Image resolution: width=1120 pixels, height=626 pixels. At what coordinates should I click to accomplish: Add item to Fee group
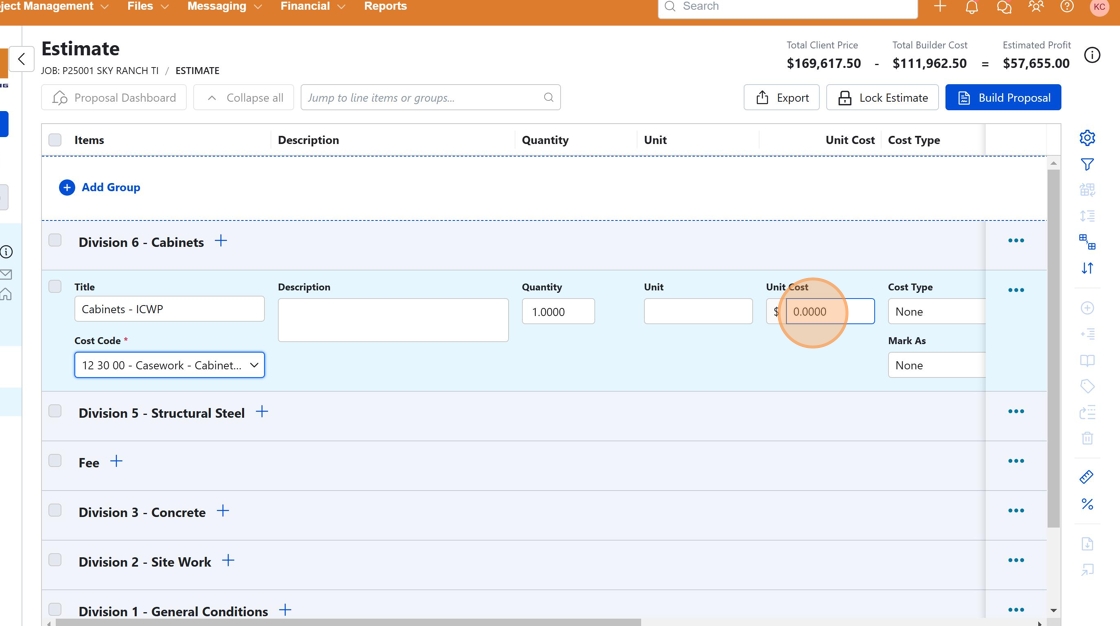(x=116, y=462)
